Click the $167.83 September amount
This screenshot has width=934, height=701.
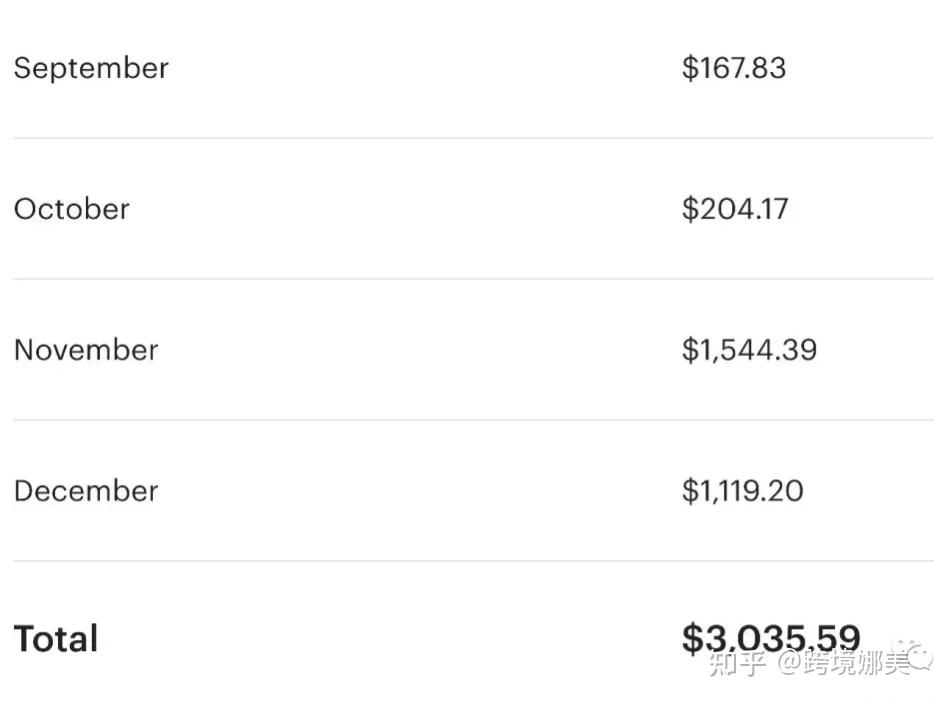[x=734, y=68]
